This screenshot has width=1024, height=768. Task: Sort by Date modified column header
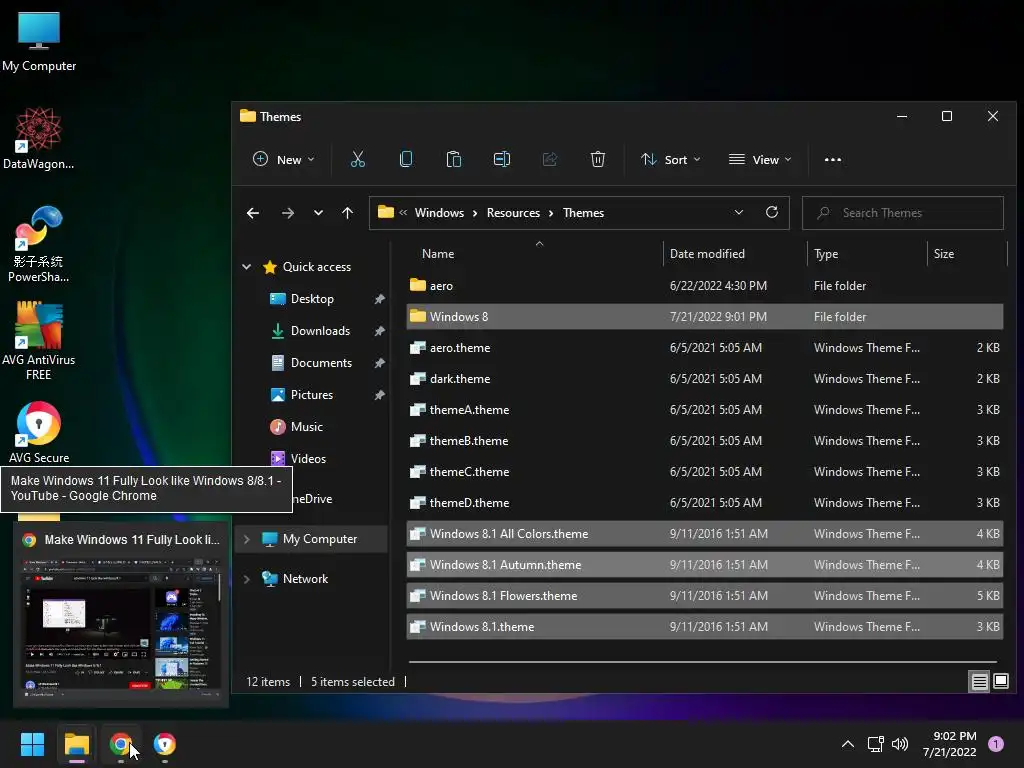point(707,253)
